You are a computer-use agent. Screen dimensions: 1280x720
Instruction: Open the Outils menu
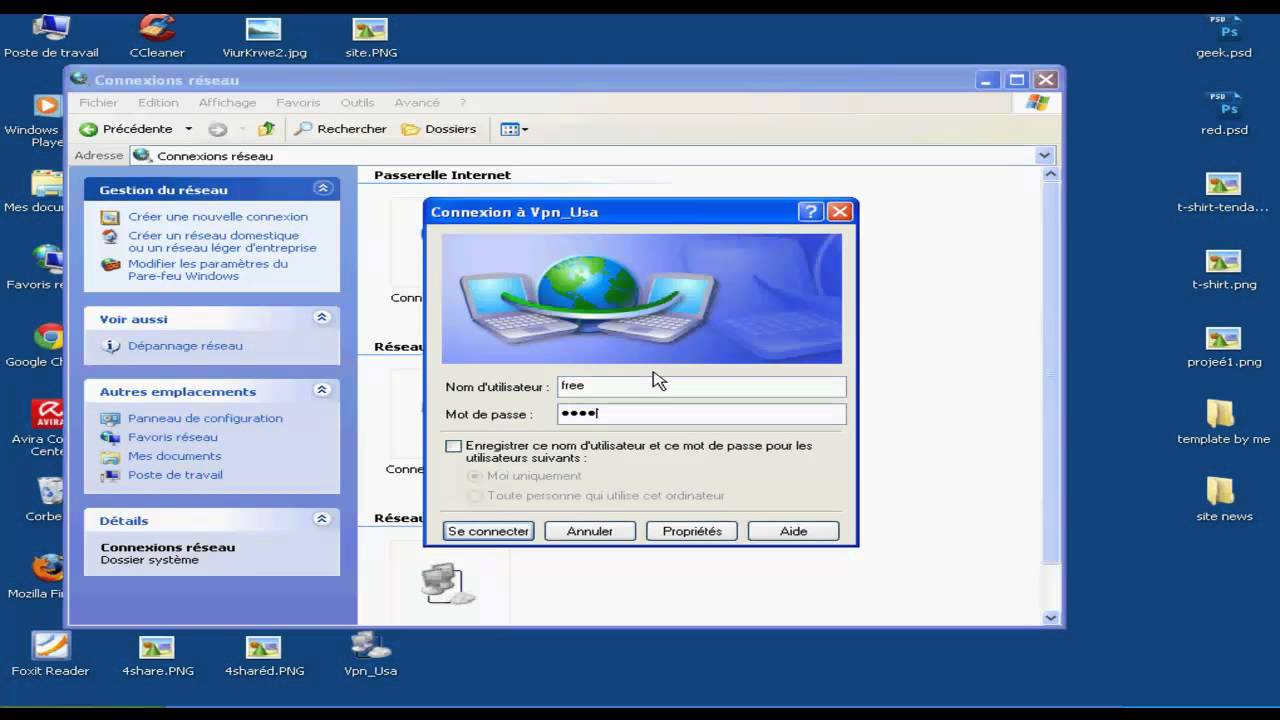click(x=357, y=102)
